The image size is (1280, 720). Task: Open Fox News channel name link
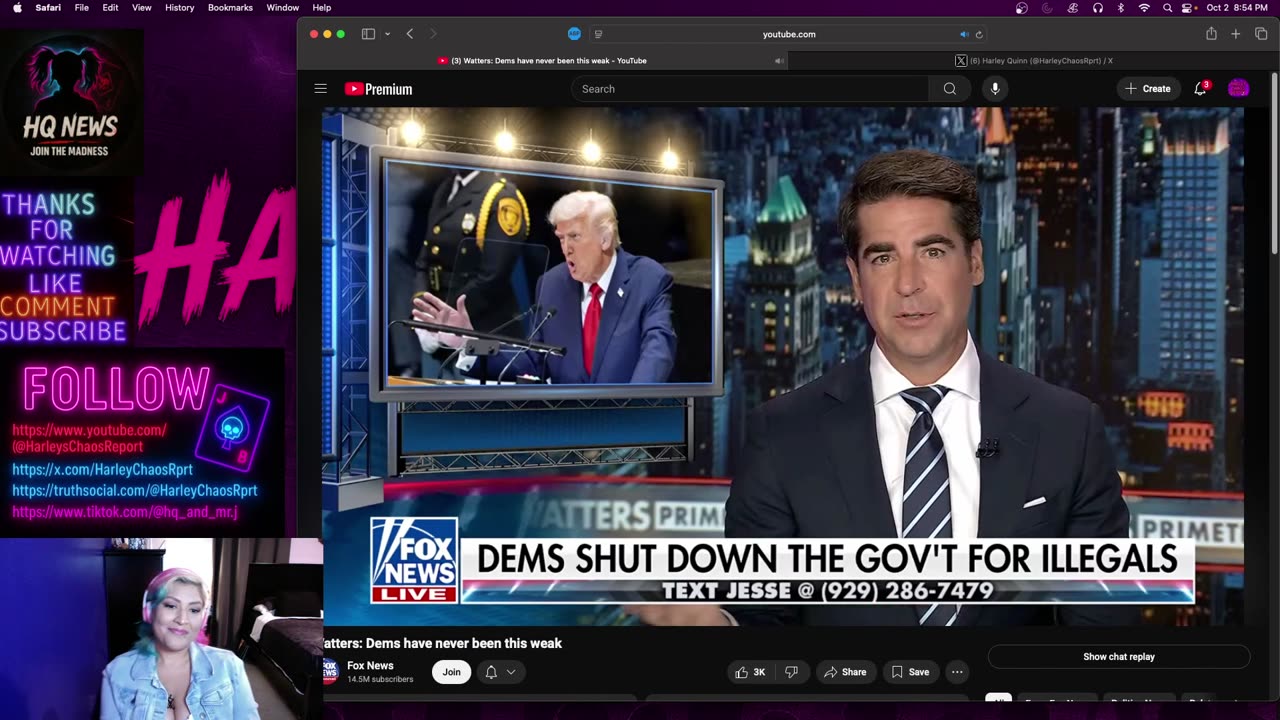[x=370, y=666]
